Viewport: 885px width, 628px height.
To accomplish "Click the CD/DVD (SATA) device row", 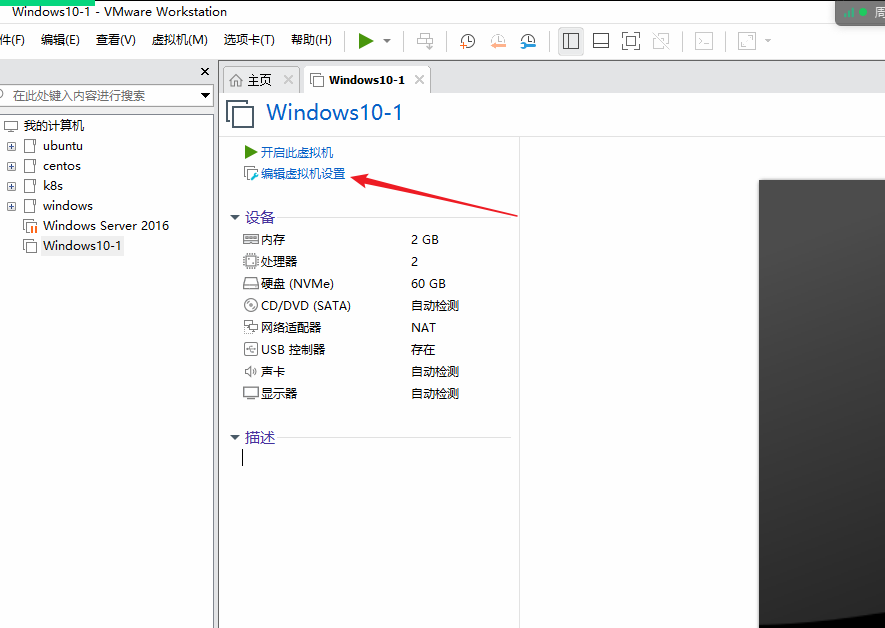I will tap(350, 305).
